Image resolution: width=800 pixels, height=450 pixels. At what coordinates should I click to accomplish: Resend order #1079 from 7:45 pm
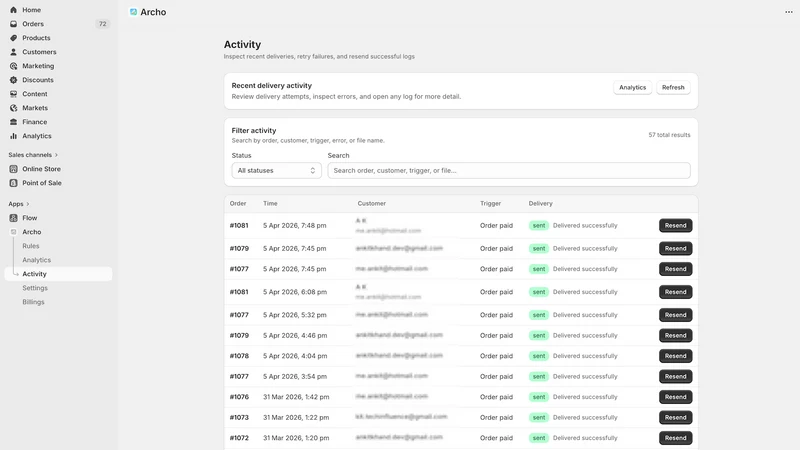coord(676,248)
